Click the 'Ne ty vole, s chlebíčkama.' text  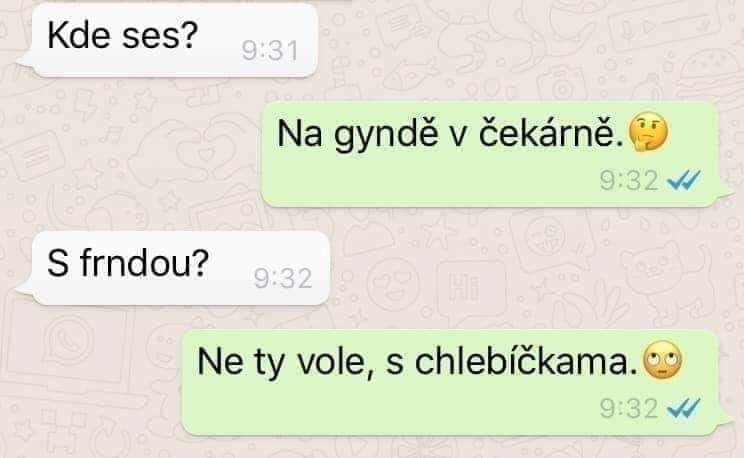(x=418, y=362)
